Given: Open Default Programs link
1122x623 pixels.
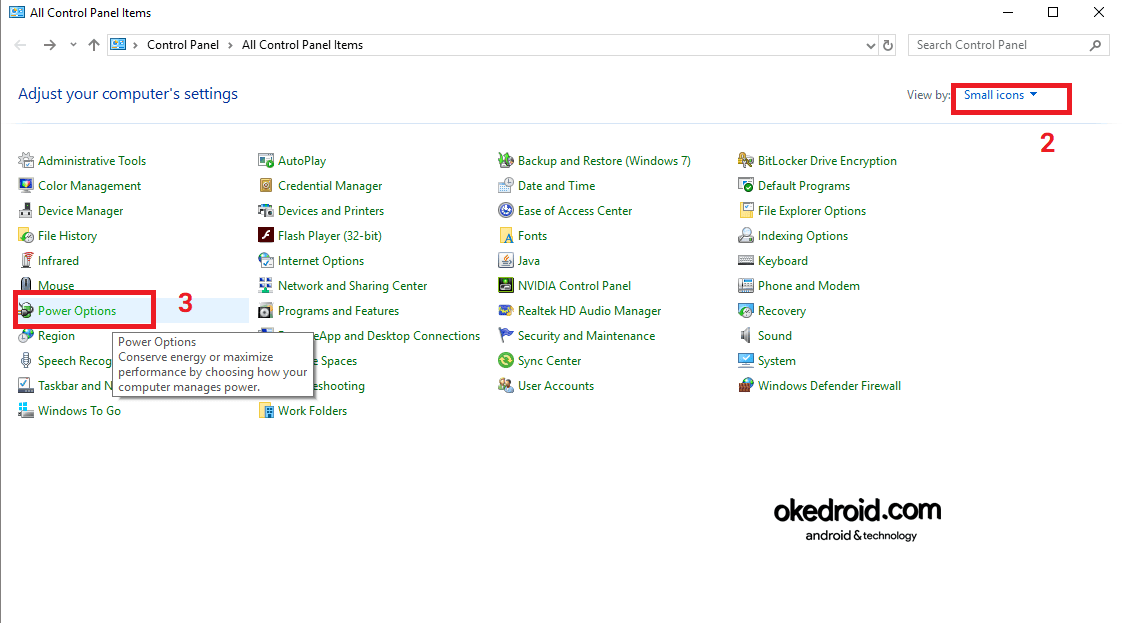Looking at the screenshot, I should tap(804, 185).
